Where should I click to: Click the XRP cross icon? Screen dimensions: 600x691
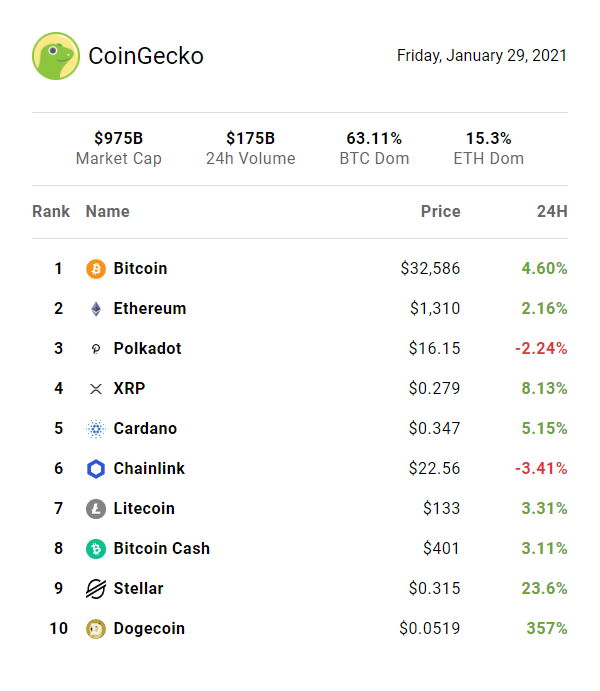pyautogui.click(x=96, y=389)
